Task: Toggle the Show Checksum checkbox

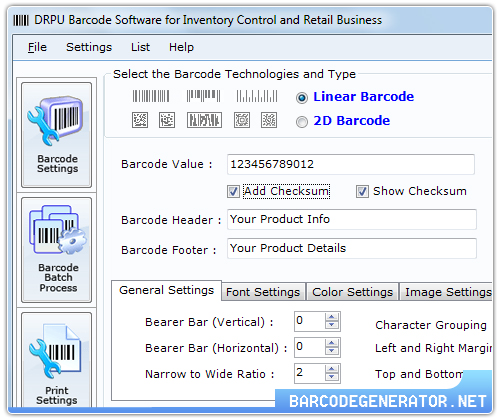Action: 362,192
